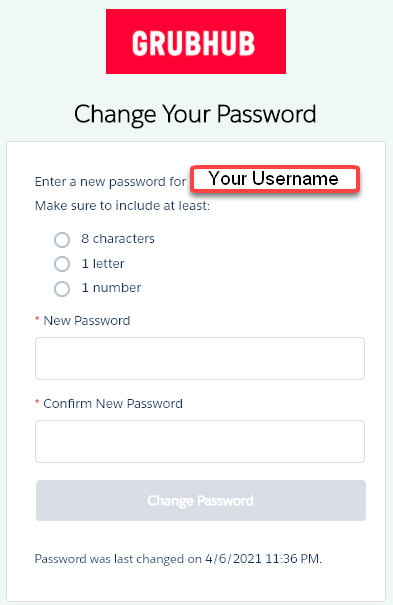Click the Change Password button
This screenshot has height=605, width=393.
201,500
